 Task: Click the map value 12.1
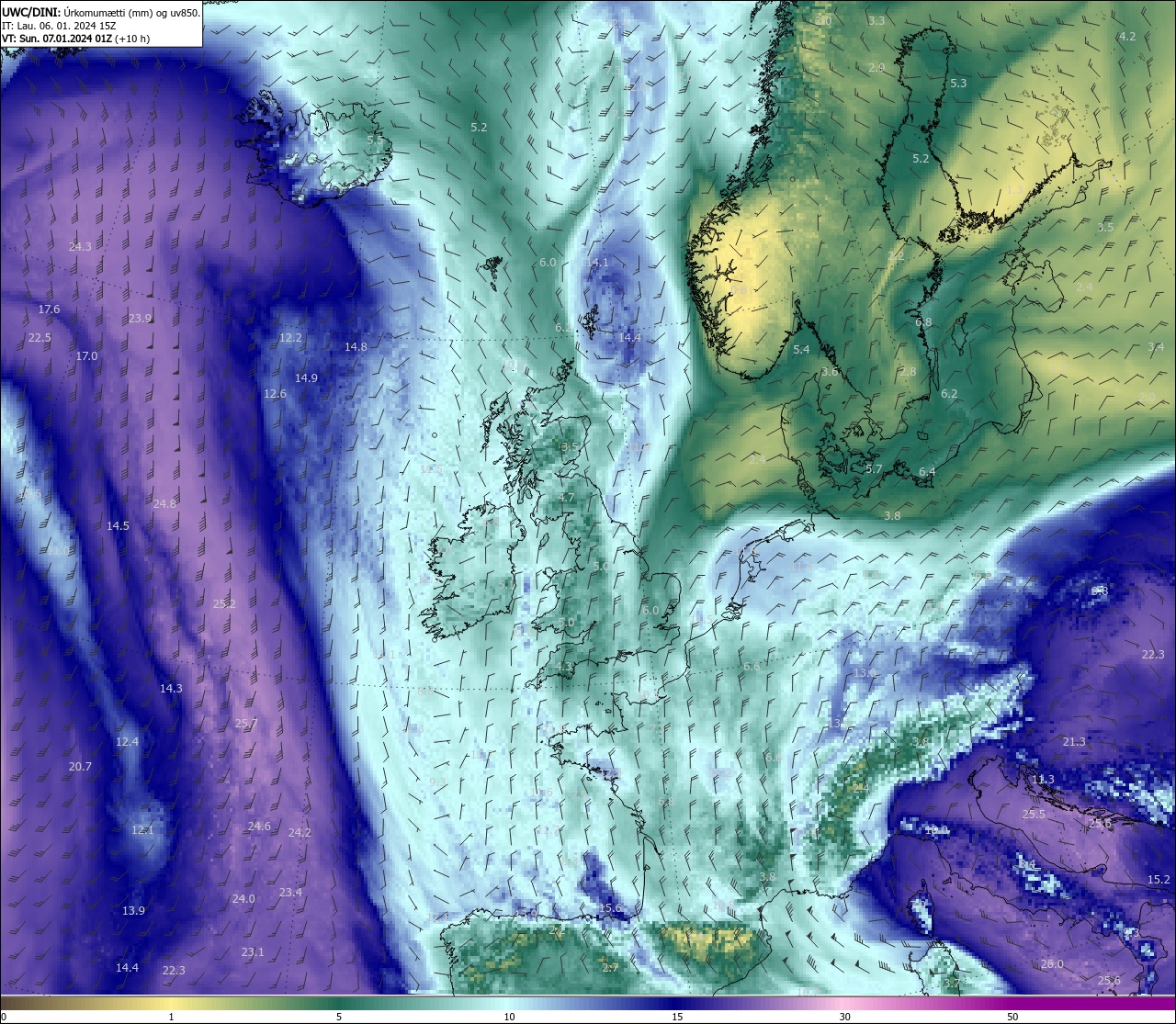[x=142, y=829]
